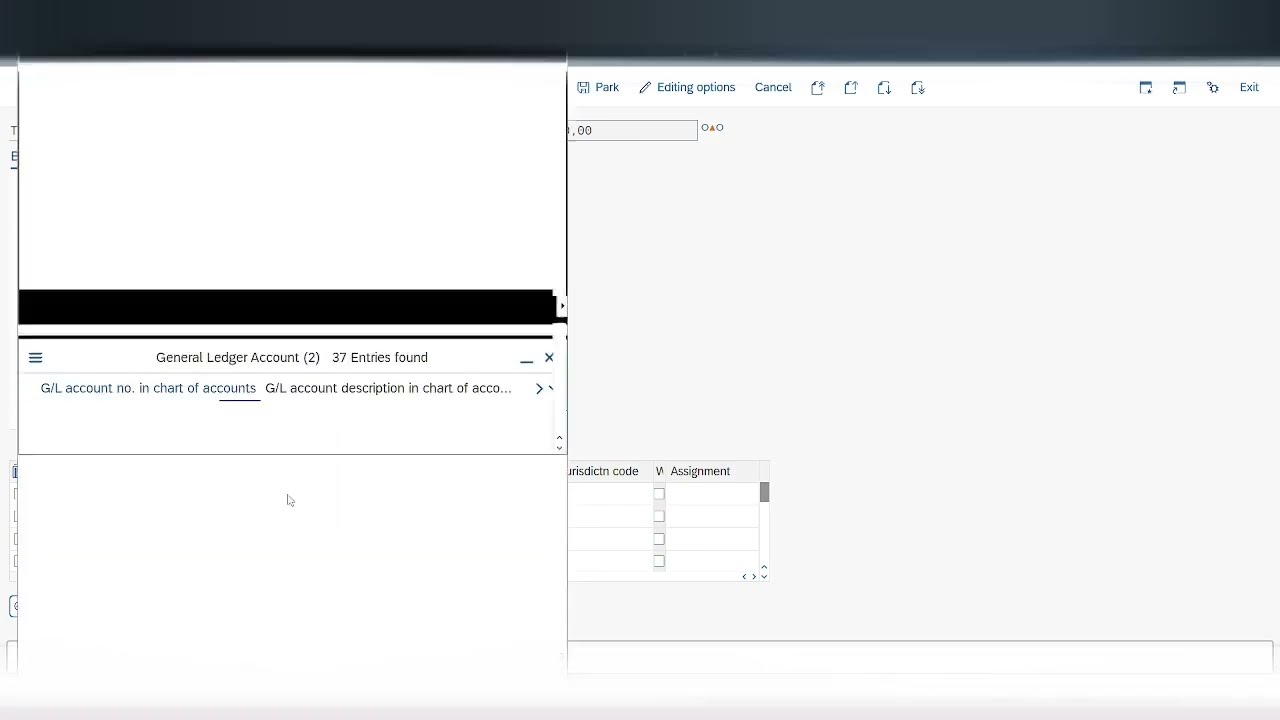The height and width of the screenshot is (720, 1280).
Task: Click table scroll down arrow
Action: (x=764, y=577)
